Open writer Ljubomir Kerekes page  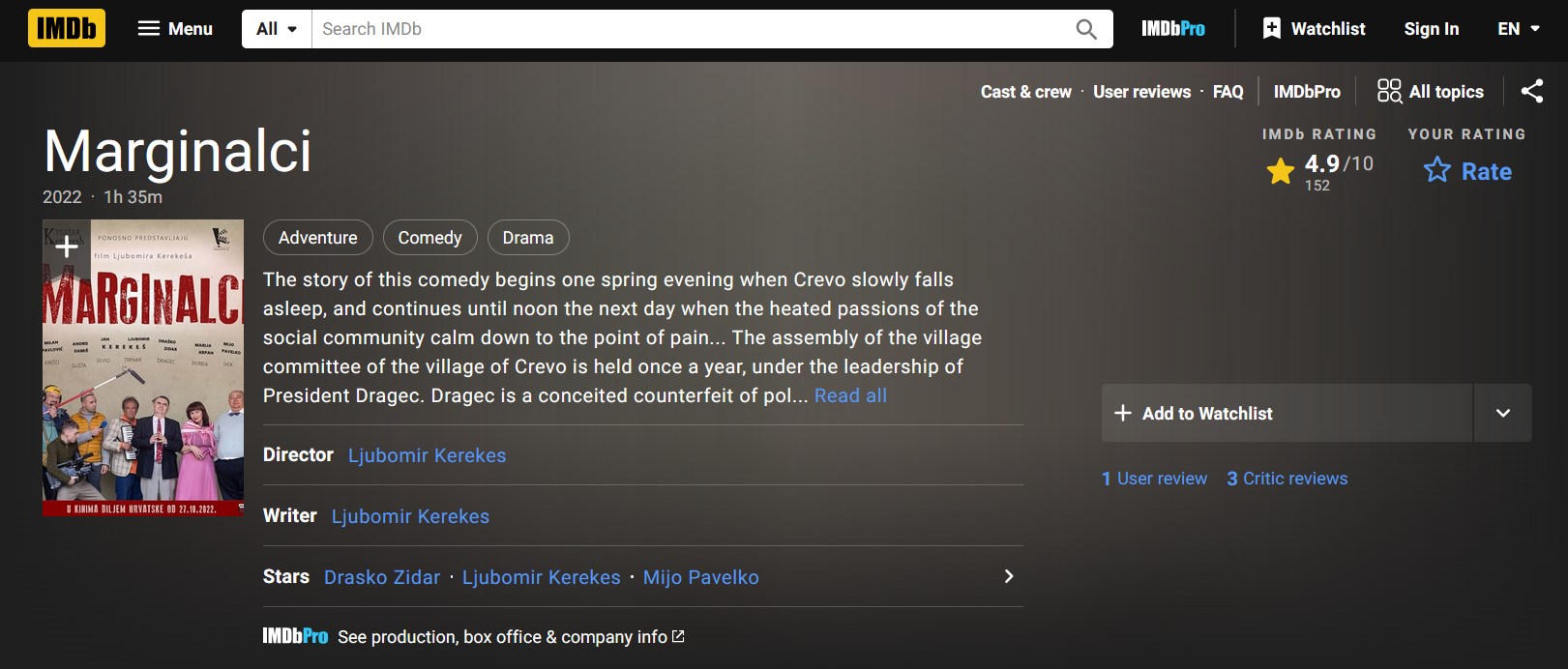410,516
